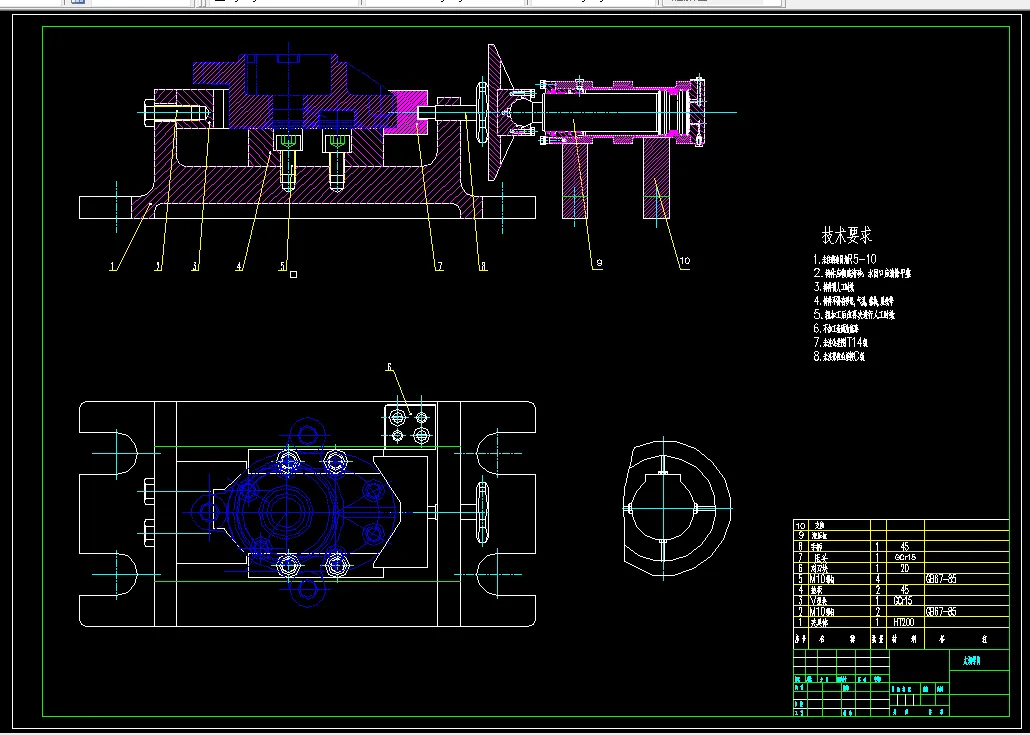Select HT200 material cell in parts list
The width and height of the screenshot is (1030, 735).
point(904,622)
